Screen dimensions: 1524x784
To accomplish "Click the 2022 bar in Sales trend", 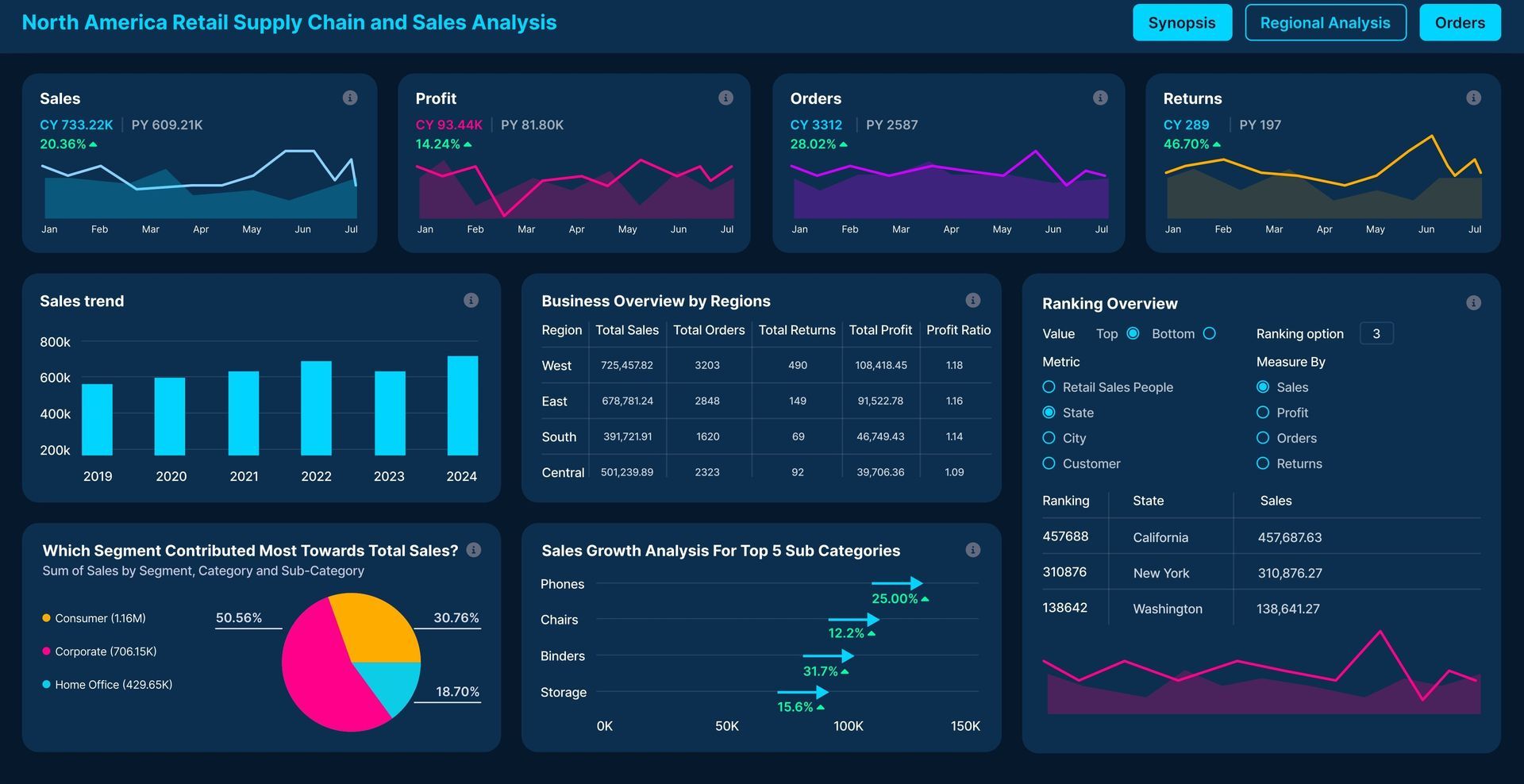I will [316, 408].
